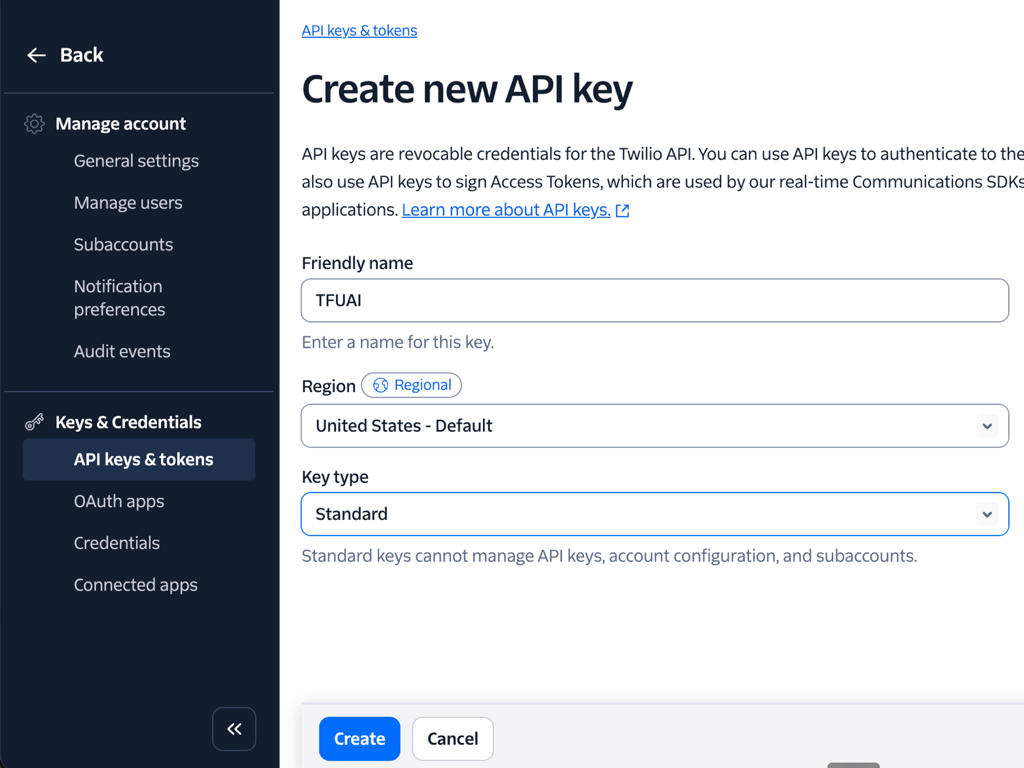1024x768 pixels.
Task: Open the Region dropdown chevron
Action: [x=987, y=426]
